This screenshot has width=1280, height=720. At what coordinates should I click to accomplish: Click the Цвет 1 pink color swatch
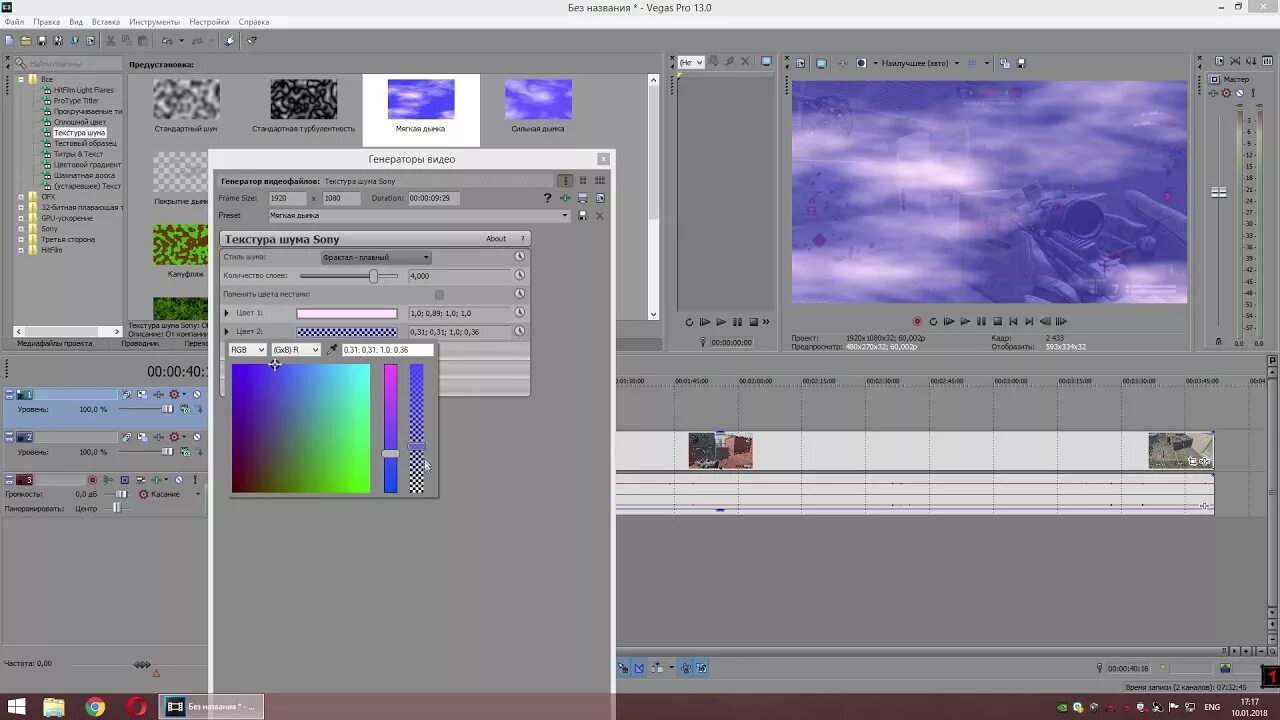(347, 313)
